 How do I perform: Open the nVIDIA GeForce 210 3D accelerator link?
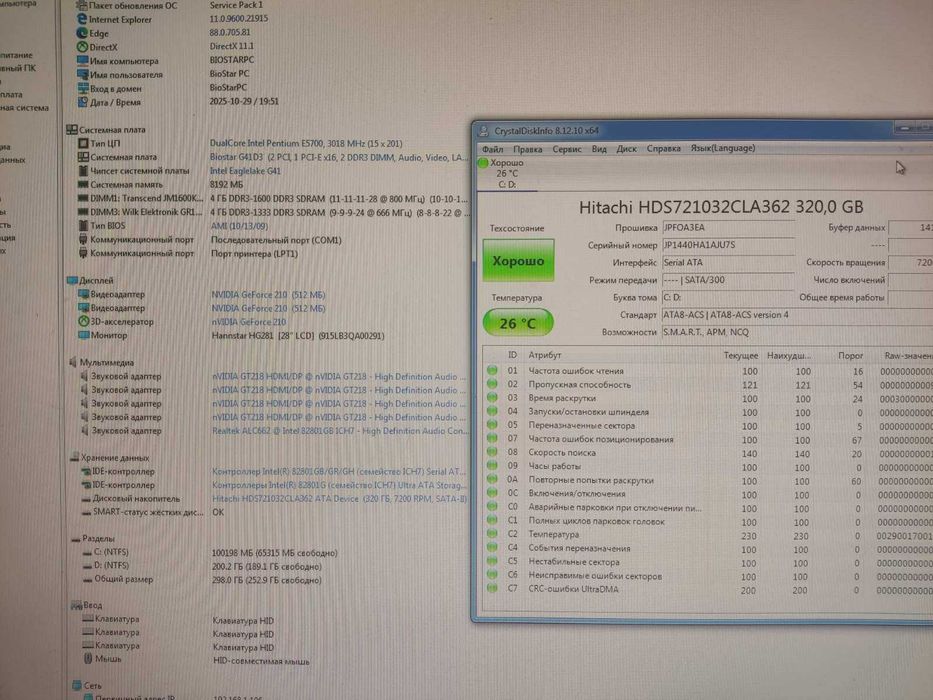tap(249, 322)
